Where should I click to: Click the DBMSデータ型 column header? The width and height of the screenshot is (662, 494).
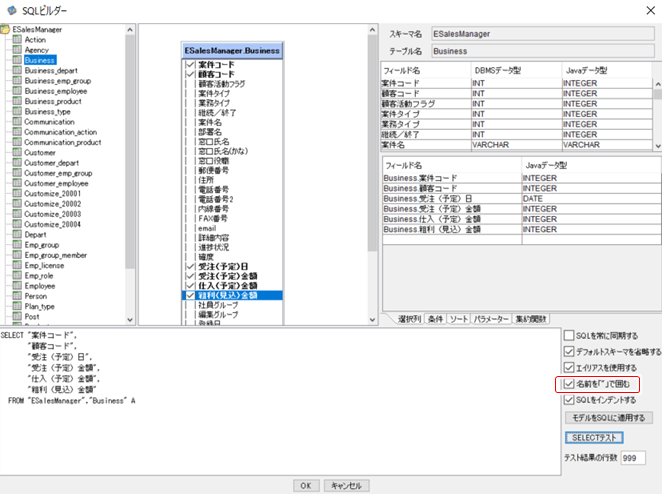click(x=516, y=71)
